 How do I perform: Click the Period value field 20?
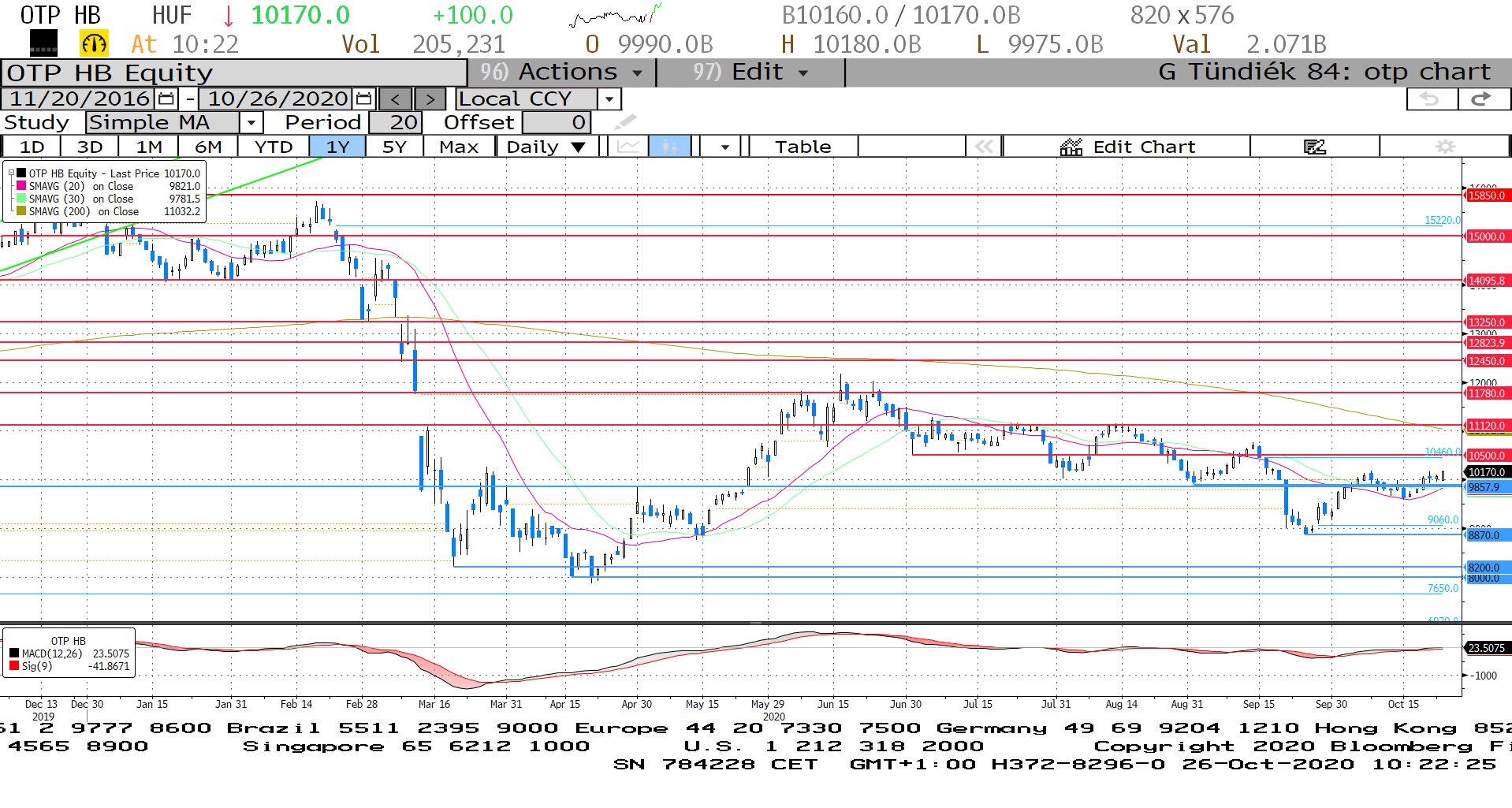click(x=396, y=123)
